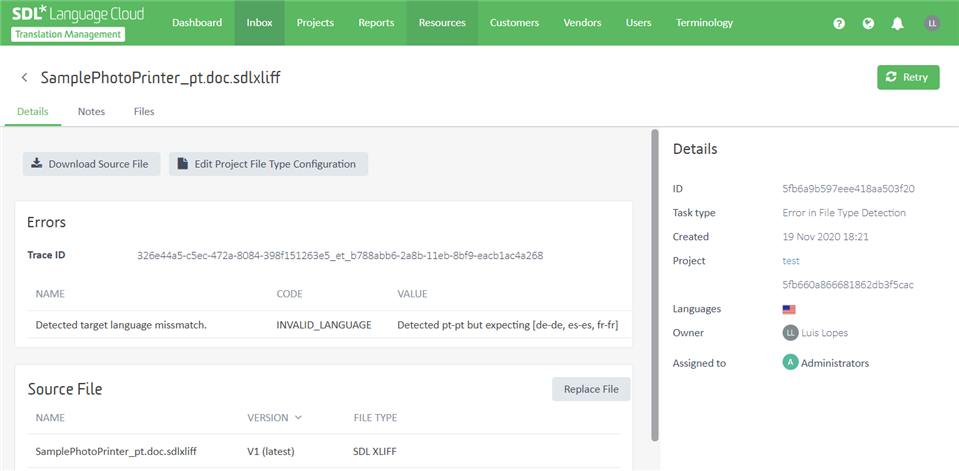Click the CODE column header

pos(291,294)
